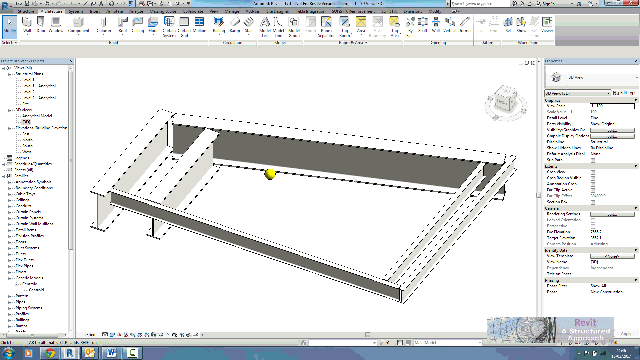The width and height of the screenshot is (640, 360).
Task: Select the Room Separator tool
Action: pyautogui.click(x=326, y=27)
